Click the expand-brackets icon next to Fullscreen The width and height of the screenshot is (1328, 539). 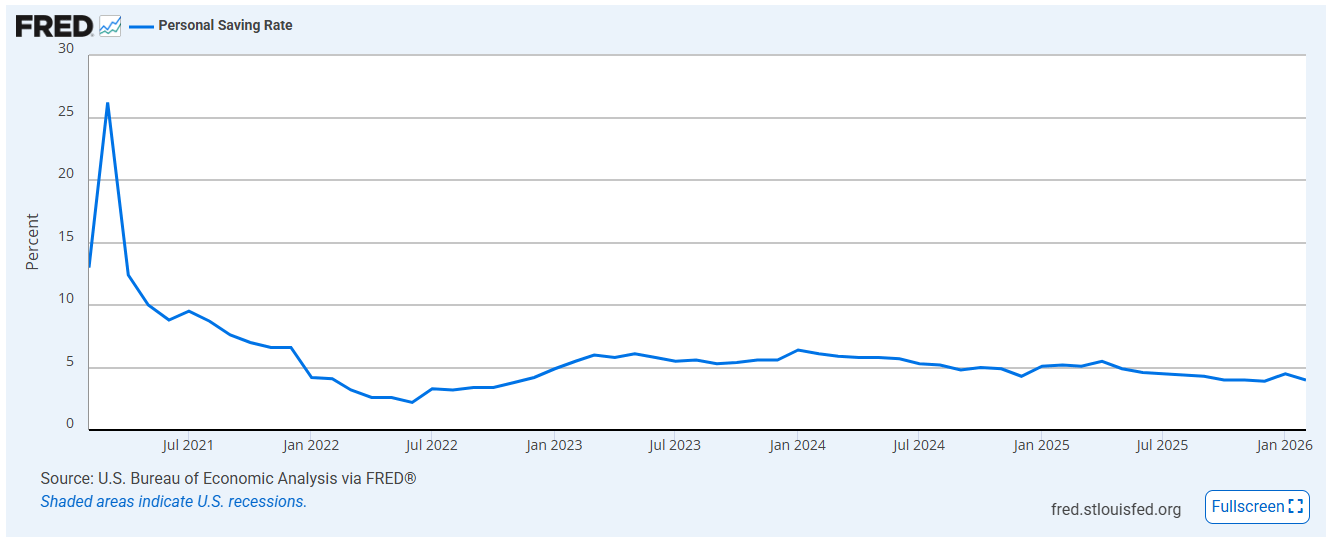[1297, 507]
